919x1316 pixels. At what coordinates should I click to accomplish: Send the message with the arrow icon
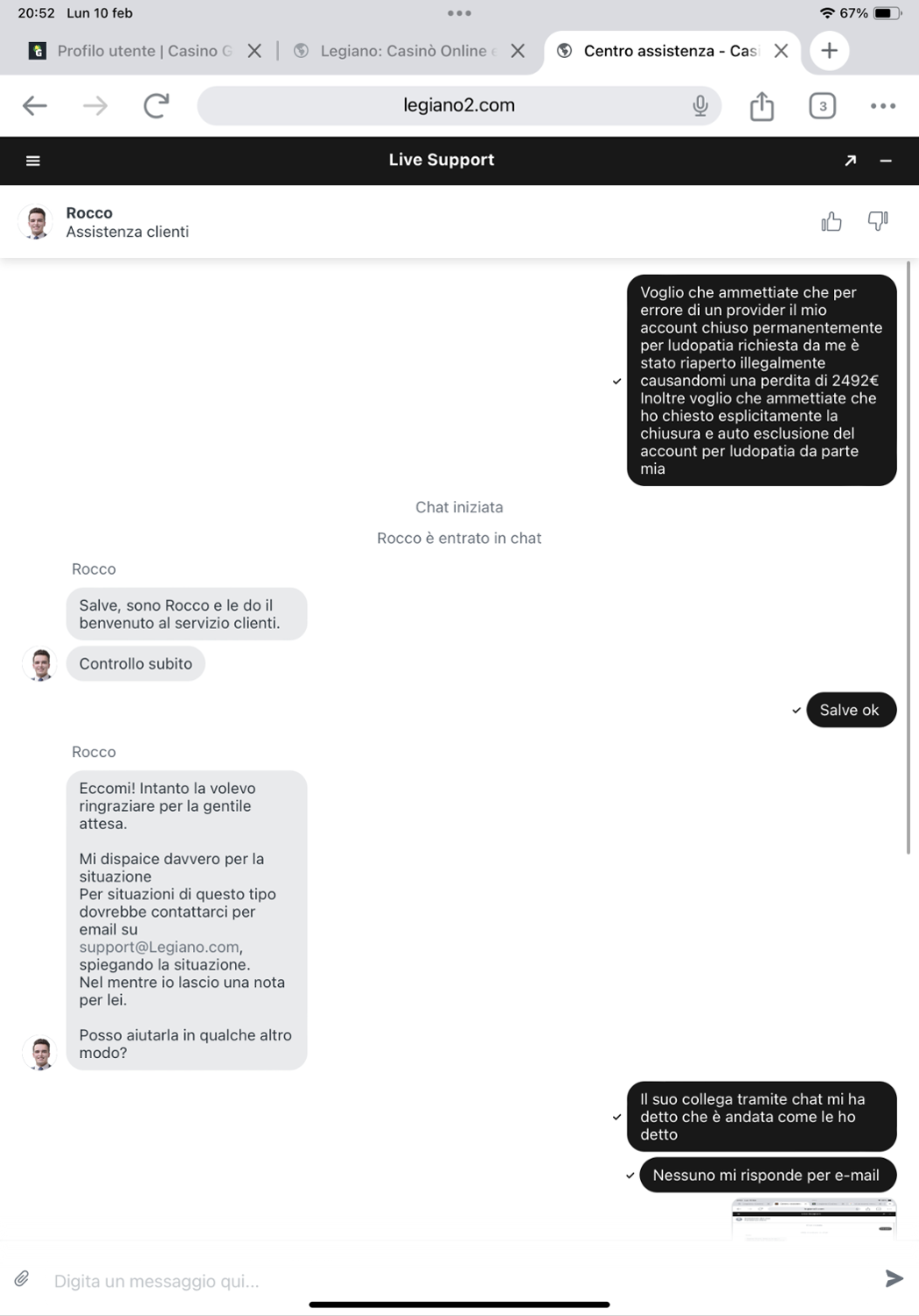click(x=894, y=1279)
